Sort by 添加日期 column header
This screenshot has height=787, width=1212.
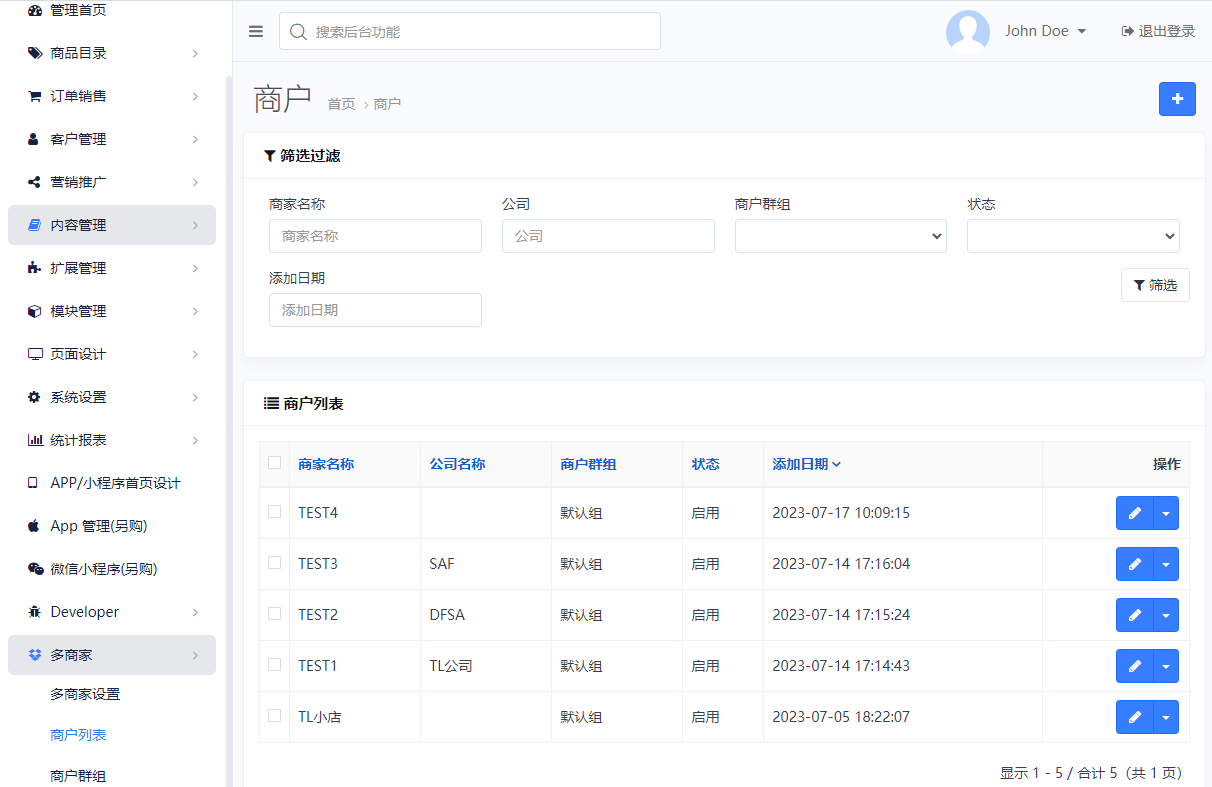click(806, 464)
